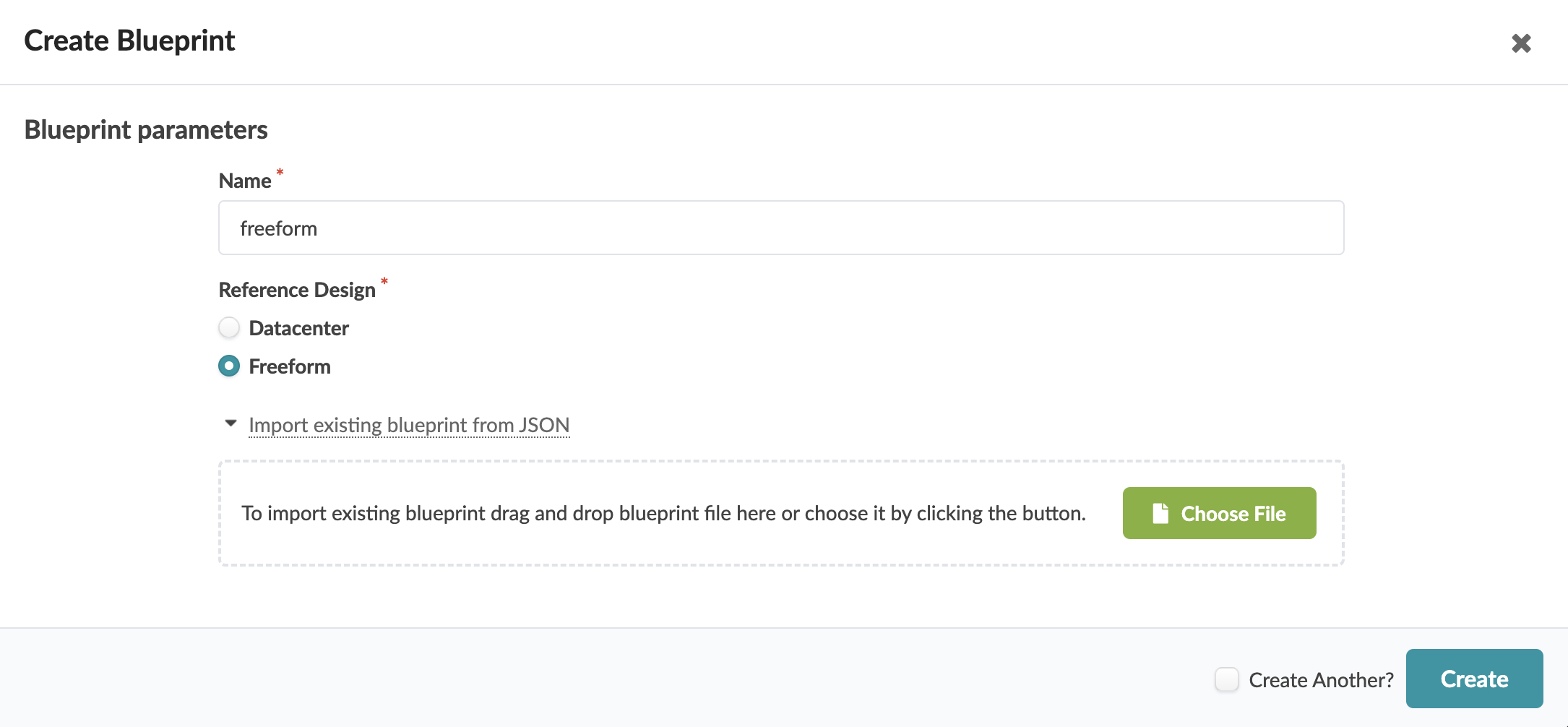Collapse the import JSON disclosure triangle
The height and width of the screenshot is (727, 1568).
pyautogui.click(x=231, y=423)
